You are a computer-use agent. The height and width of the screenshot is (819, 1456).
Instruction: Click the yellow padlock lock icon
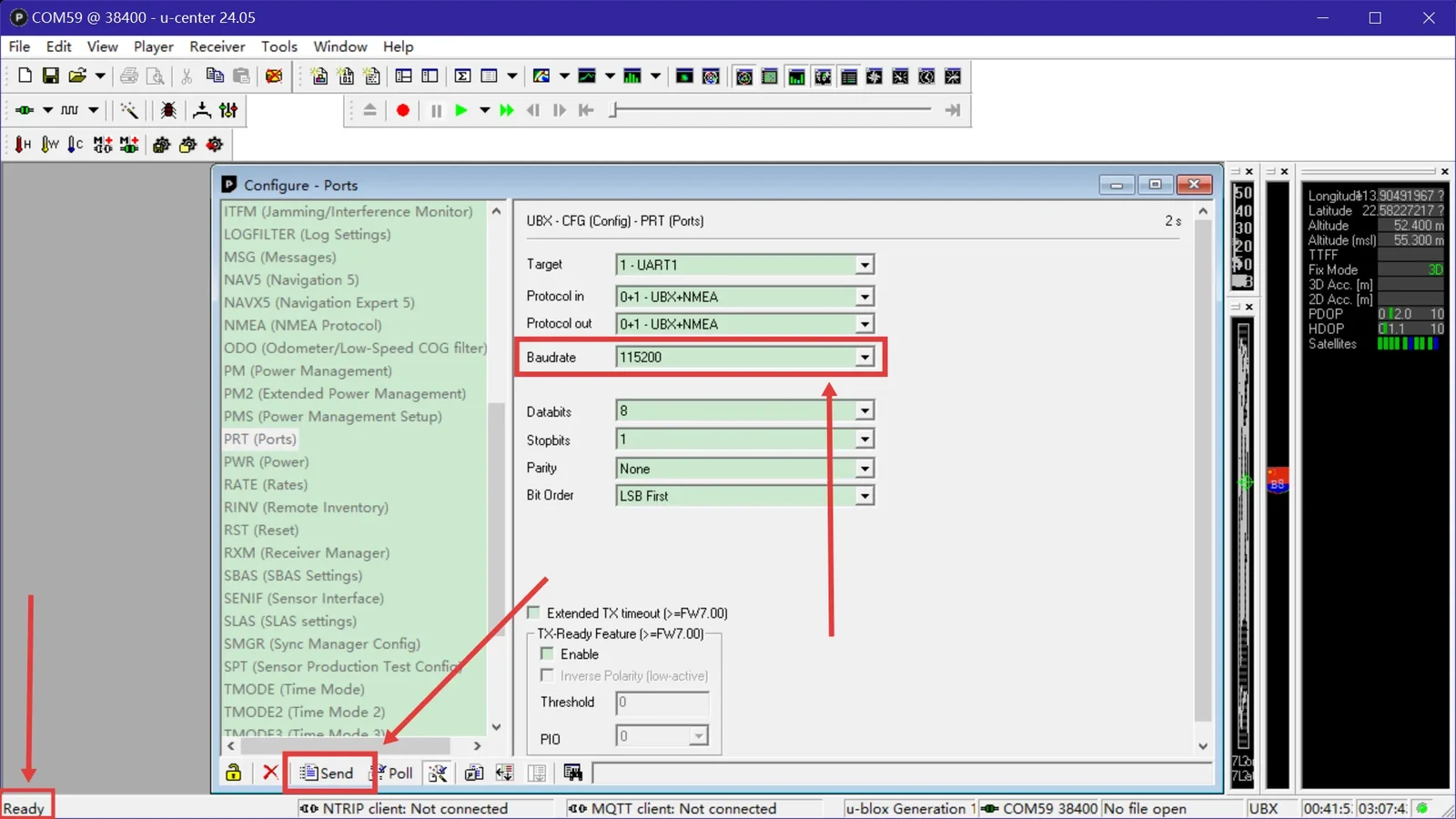pyautogui.click(x=234, y=773)
